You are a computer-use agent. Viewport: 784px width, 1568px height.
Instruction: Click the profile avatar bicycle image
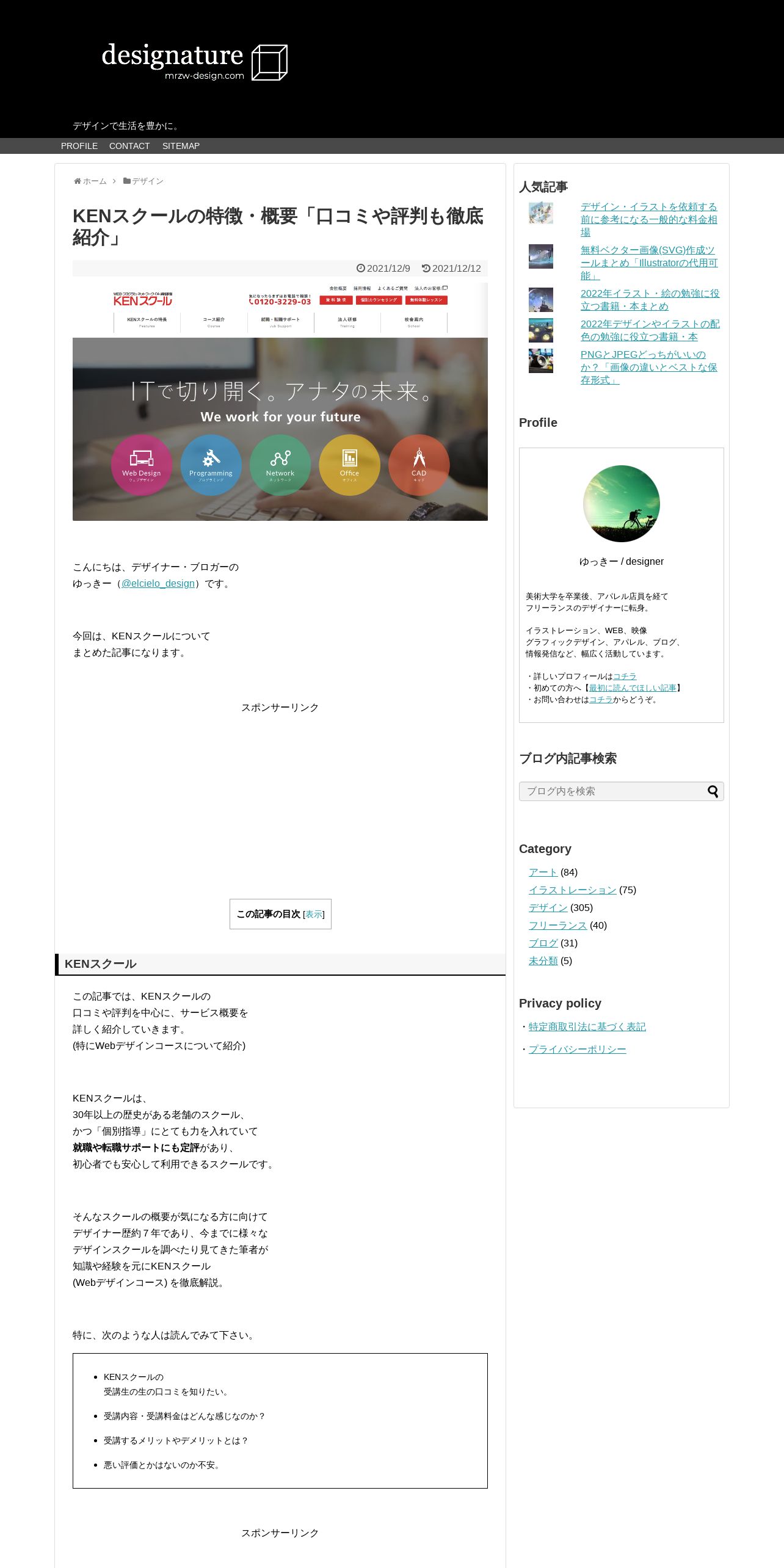pyautogui.click(x=622, y=504)
